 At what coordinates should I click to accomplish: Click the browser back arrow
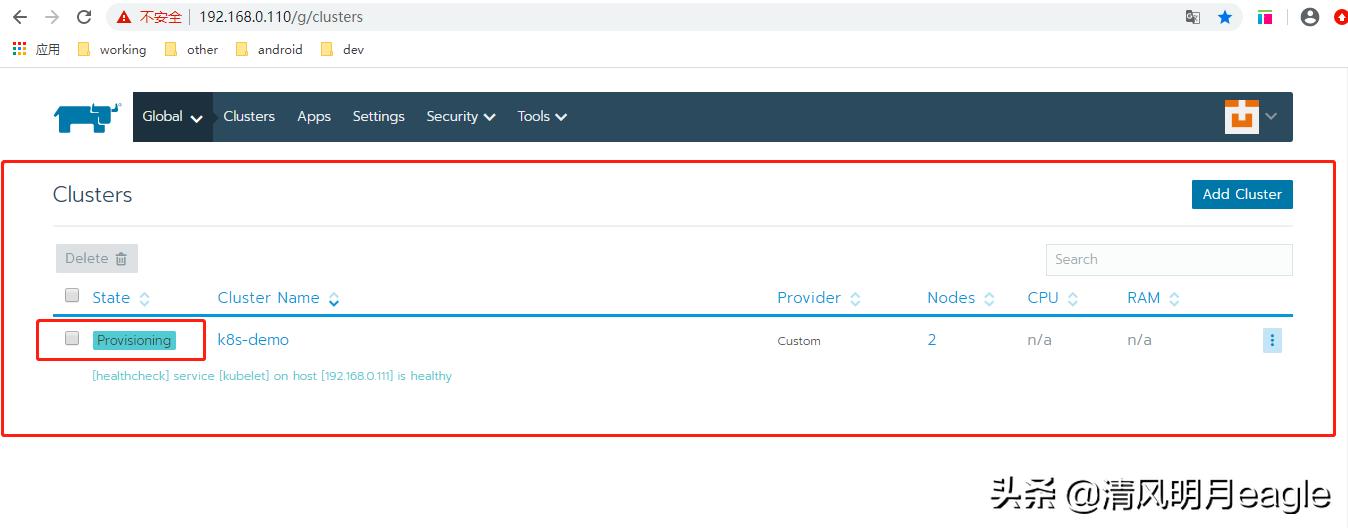20,17
